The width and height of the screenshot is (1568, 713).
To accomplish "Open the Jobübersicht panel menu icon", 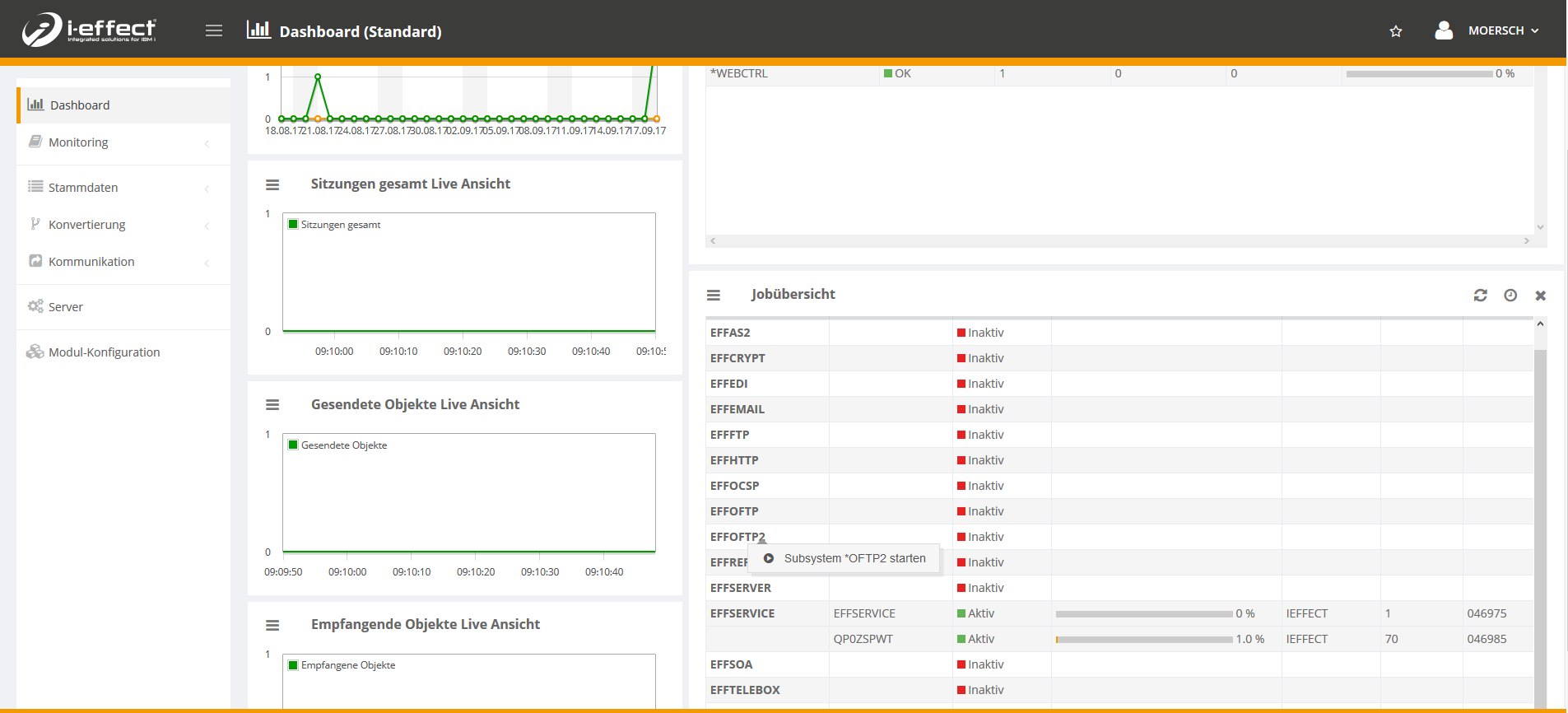I will 714,296.
